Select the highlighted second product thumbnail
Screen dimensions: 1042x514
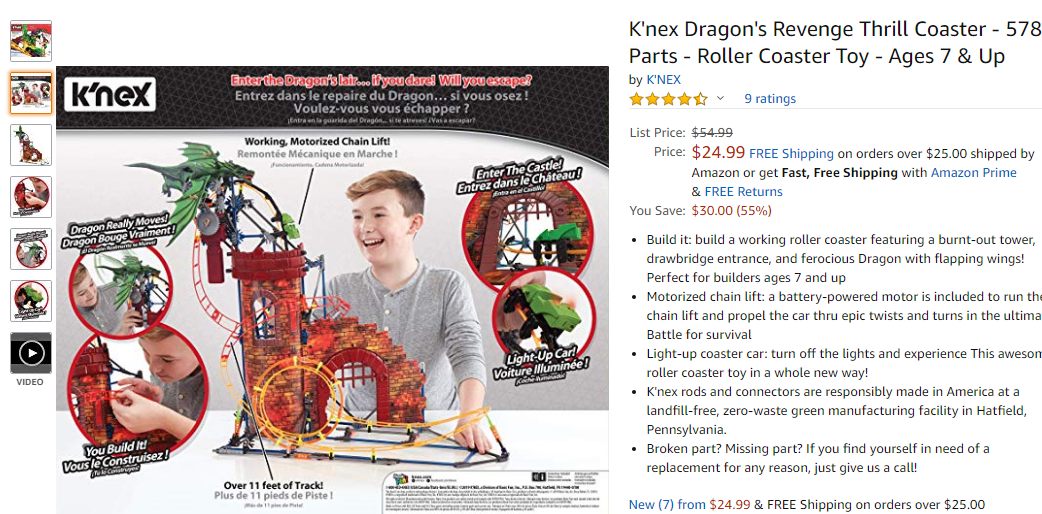click(31, 93)
